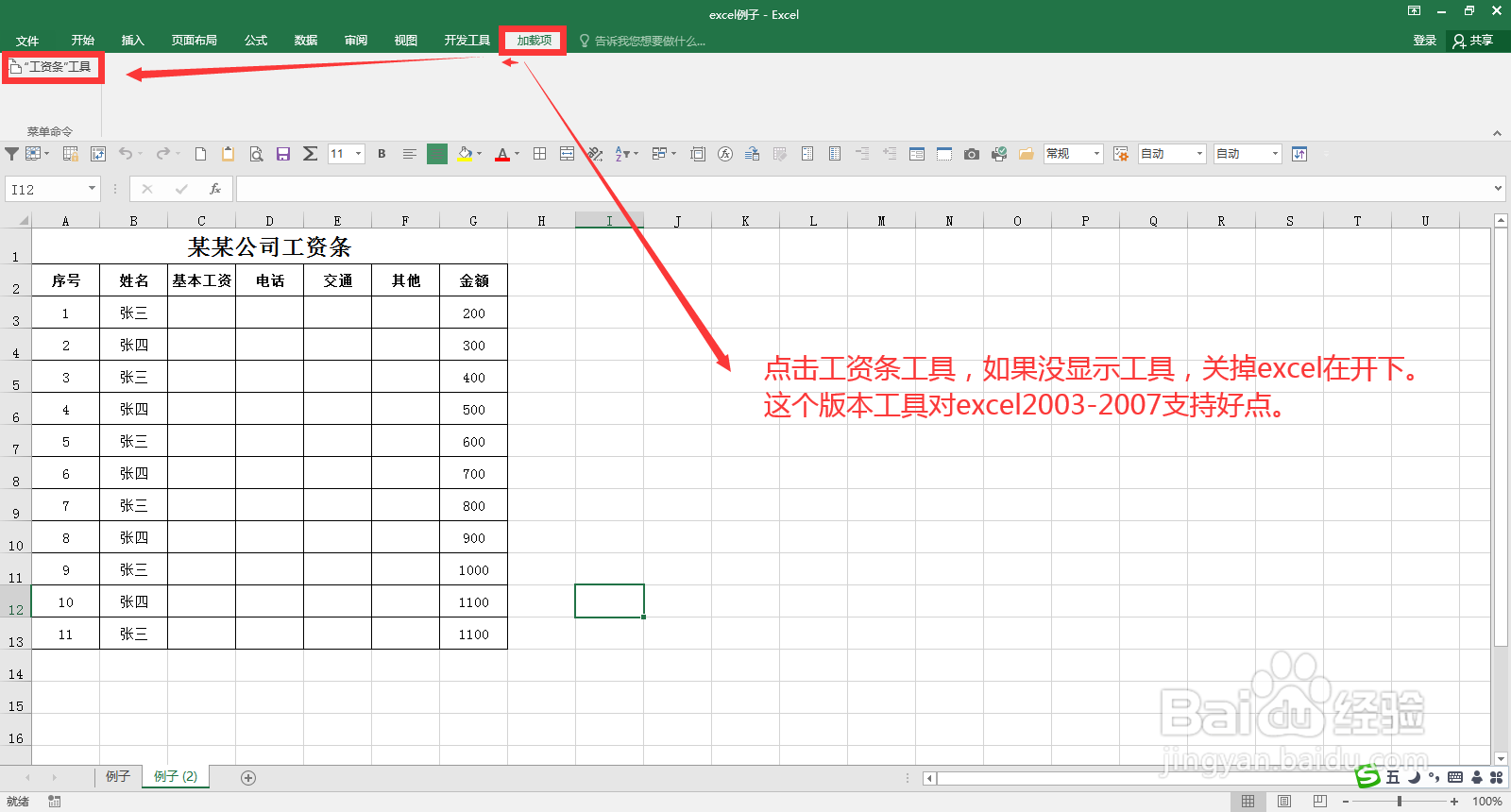1511x812 pixels.
Task: Click the decrease indent icon
Action: coord(861,154)
